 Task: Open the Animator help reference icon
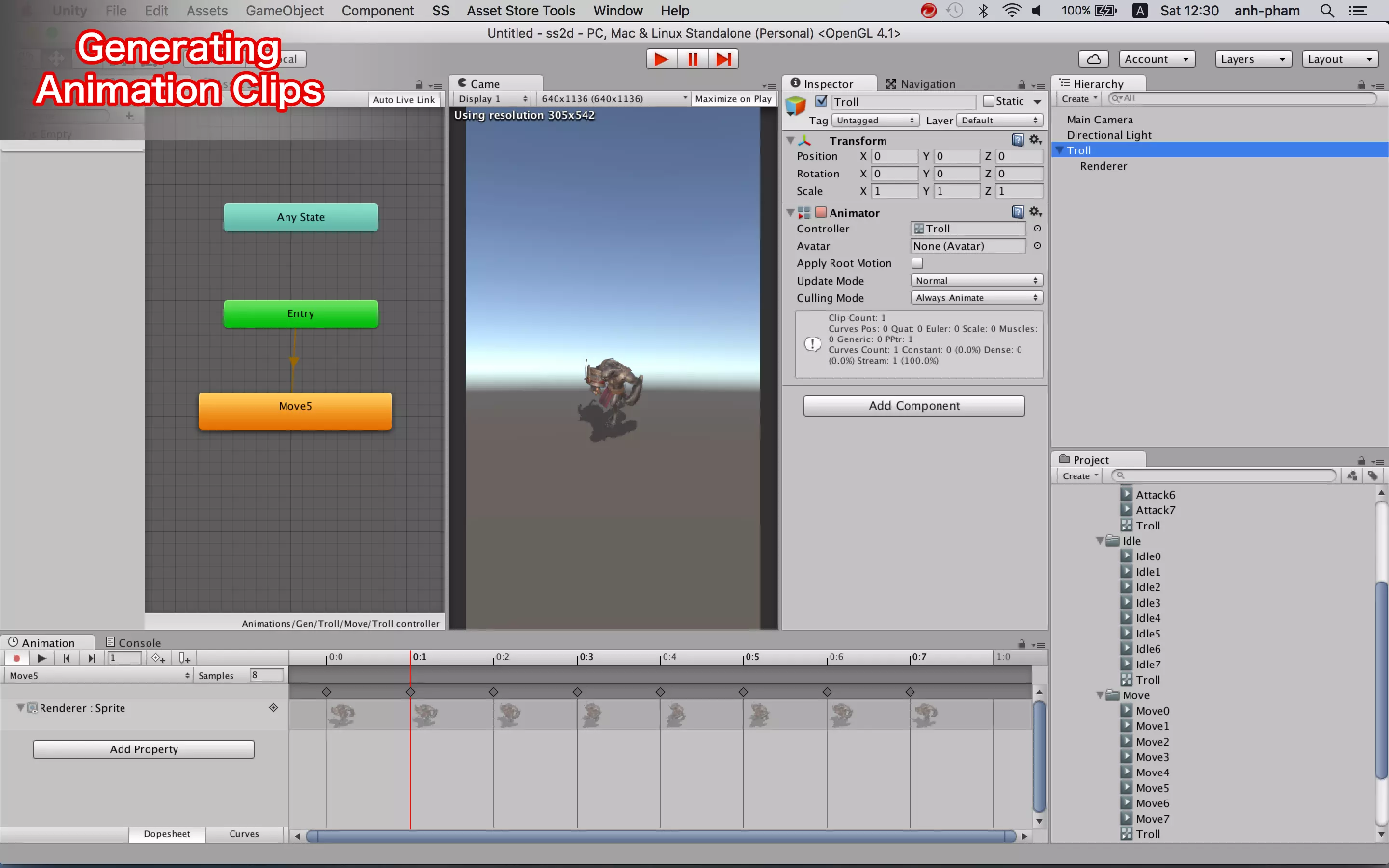pos(1018,212)
